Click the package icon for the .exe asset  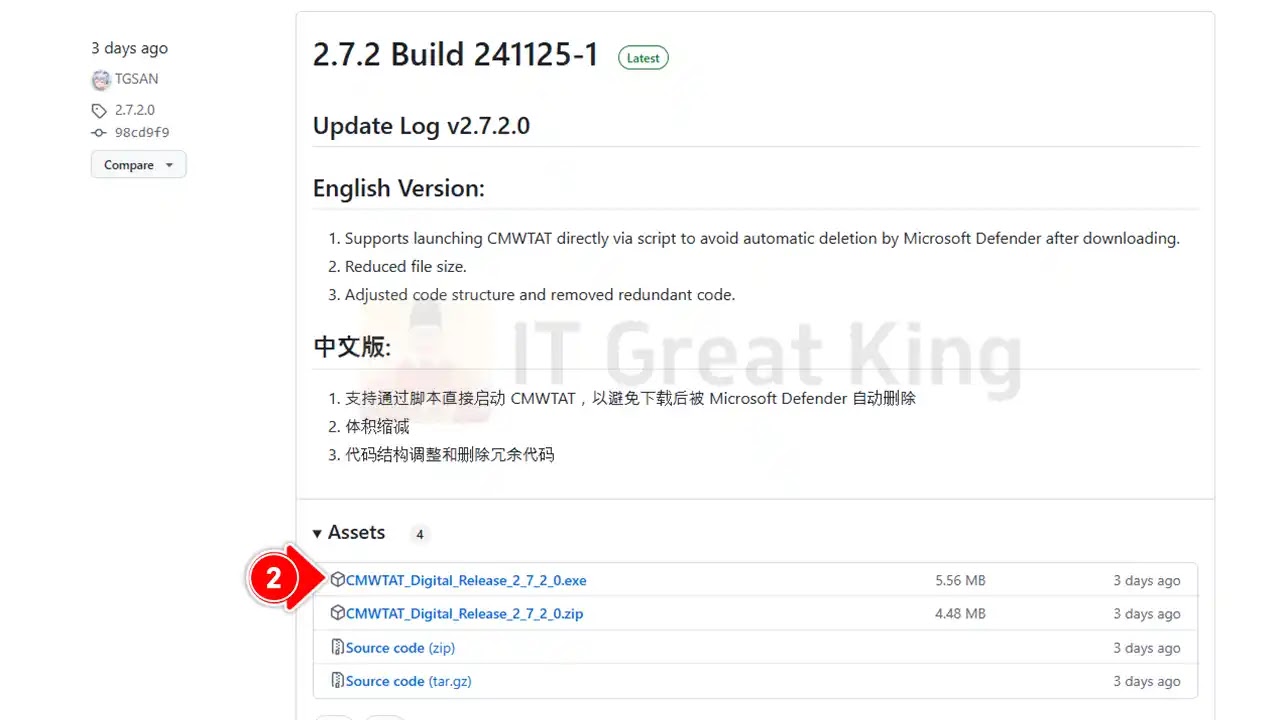click(338, 580)
